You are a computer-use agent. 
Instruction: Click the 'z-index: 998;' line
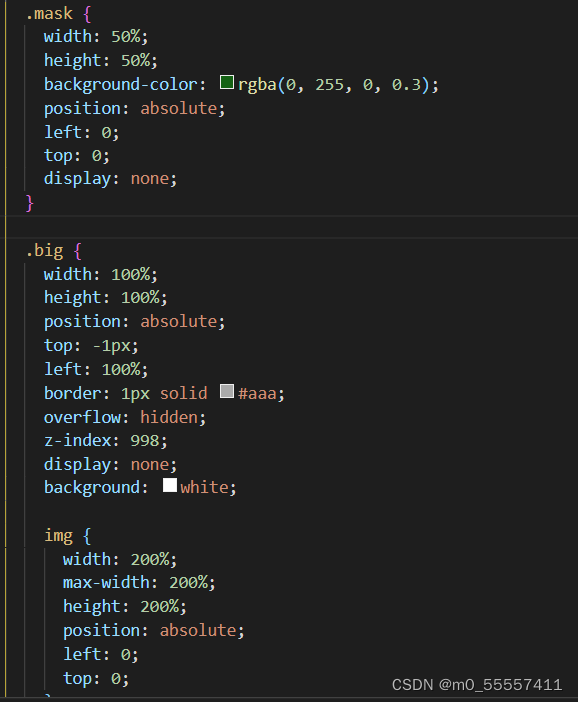[106, 441]
